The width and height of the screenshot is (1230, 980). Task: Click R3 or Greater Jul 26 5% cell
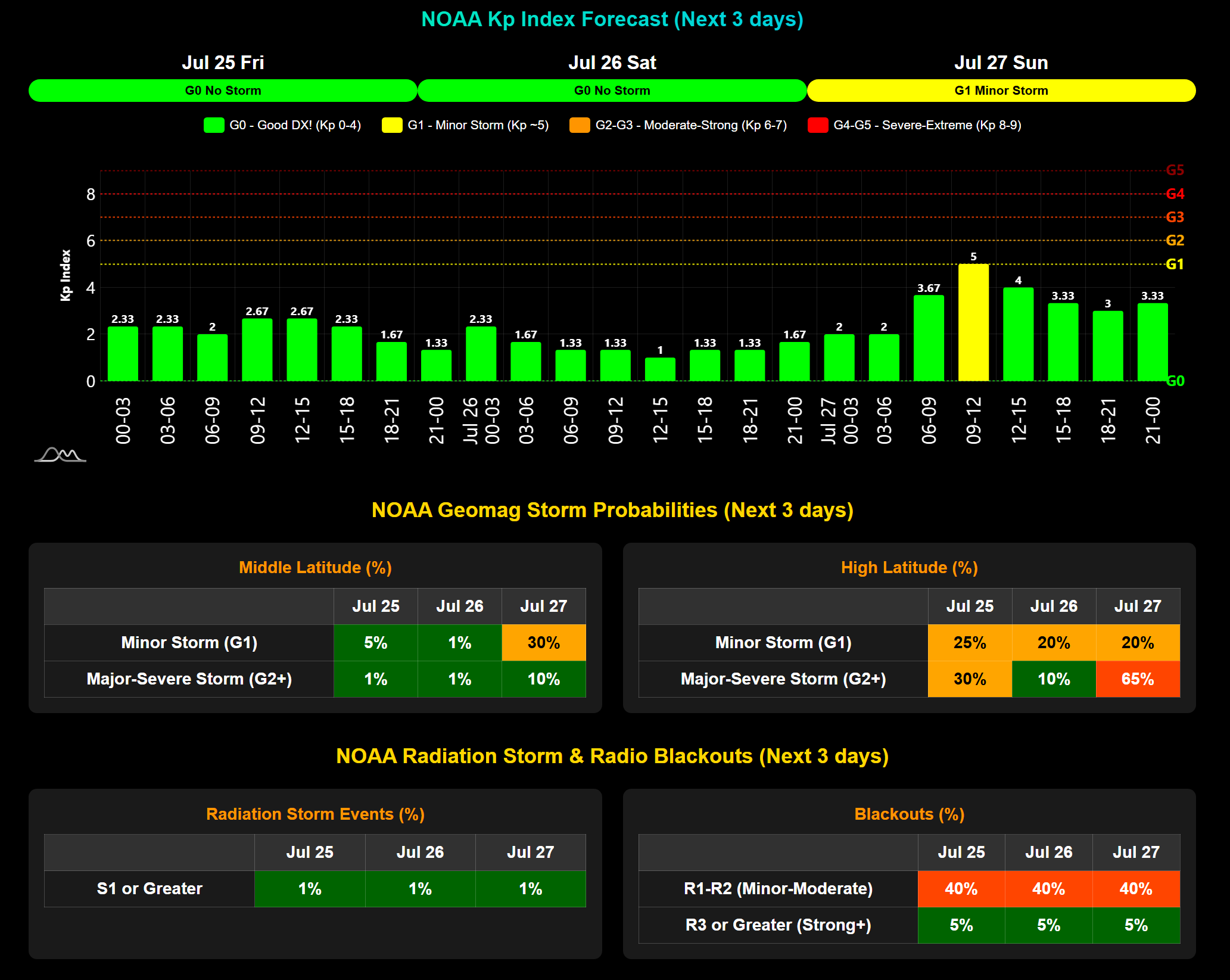[x=1048, y=925]
